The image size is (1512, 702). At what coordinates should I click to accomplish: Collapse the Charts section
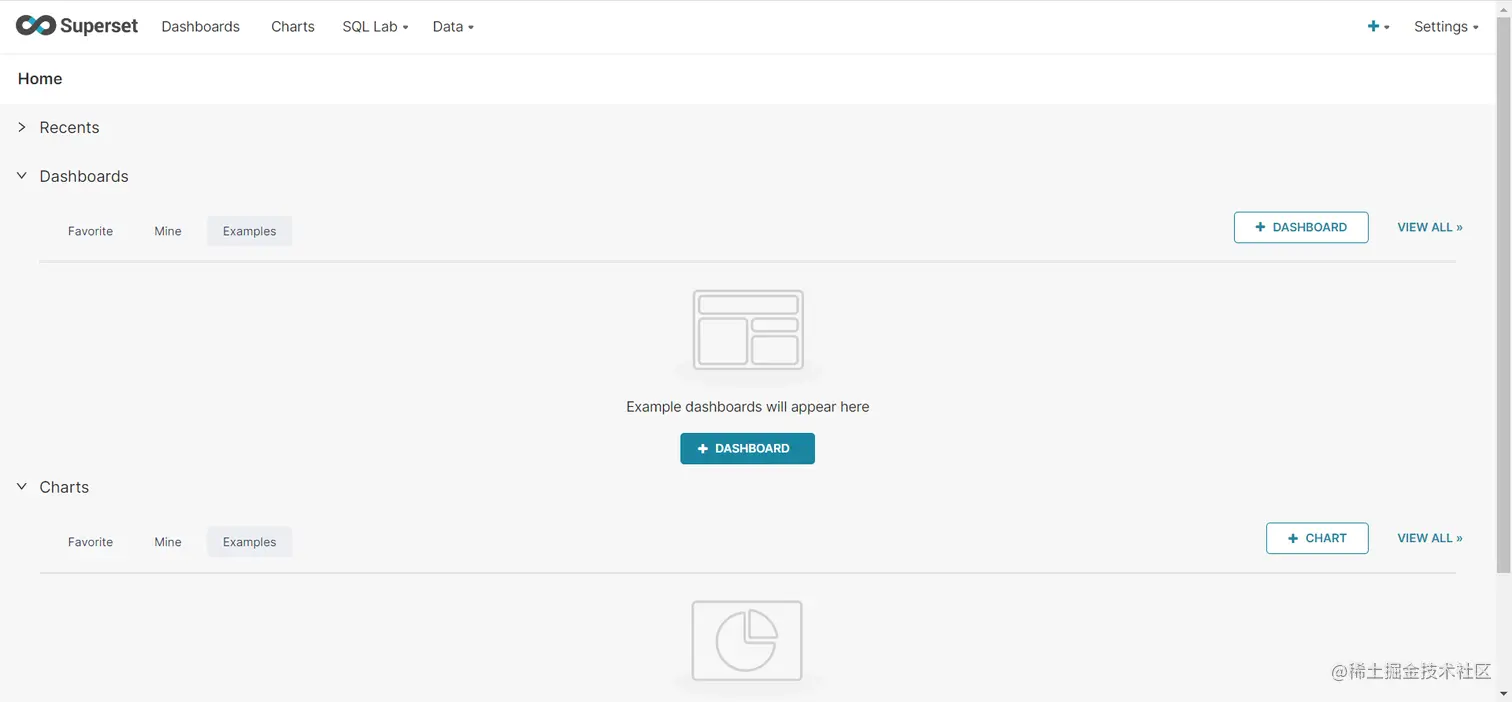(x=22, y=487)
